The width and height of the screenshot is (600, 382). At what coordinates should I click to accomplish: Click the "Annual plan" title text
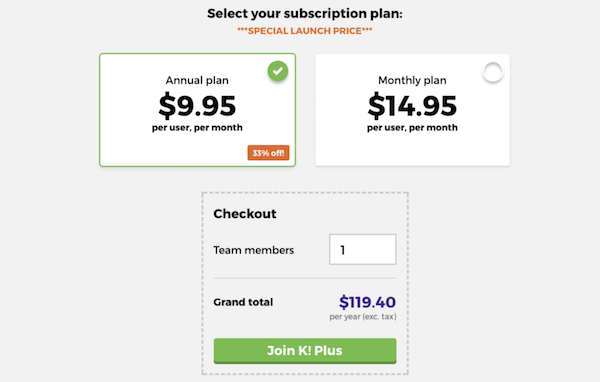coord(197,80)
